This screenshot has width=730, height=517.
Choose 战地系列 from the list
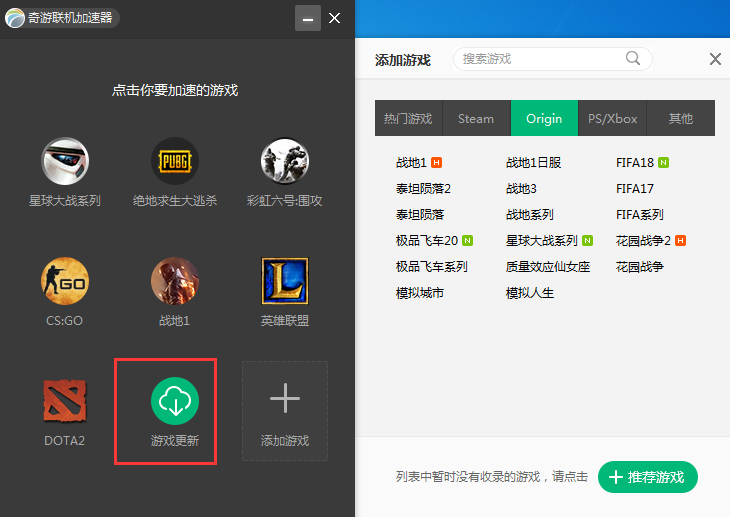[530, 215]
